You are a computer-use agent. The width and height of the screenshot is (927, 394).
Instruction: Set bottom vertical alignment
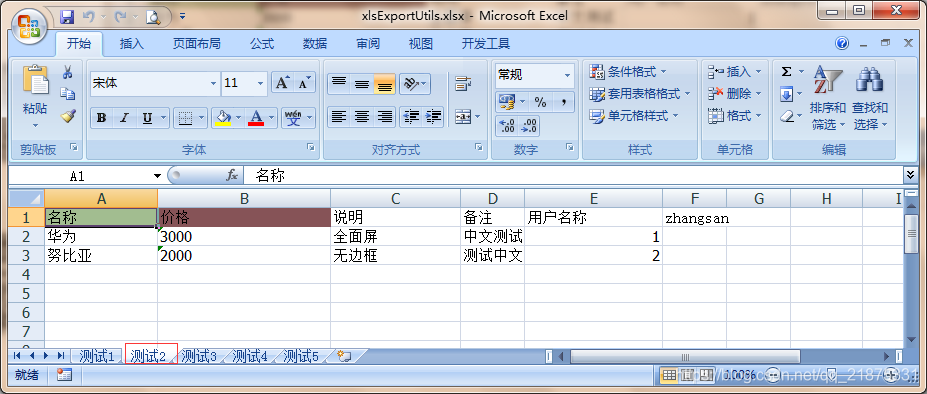[x=385, y=83]
